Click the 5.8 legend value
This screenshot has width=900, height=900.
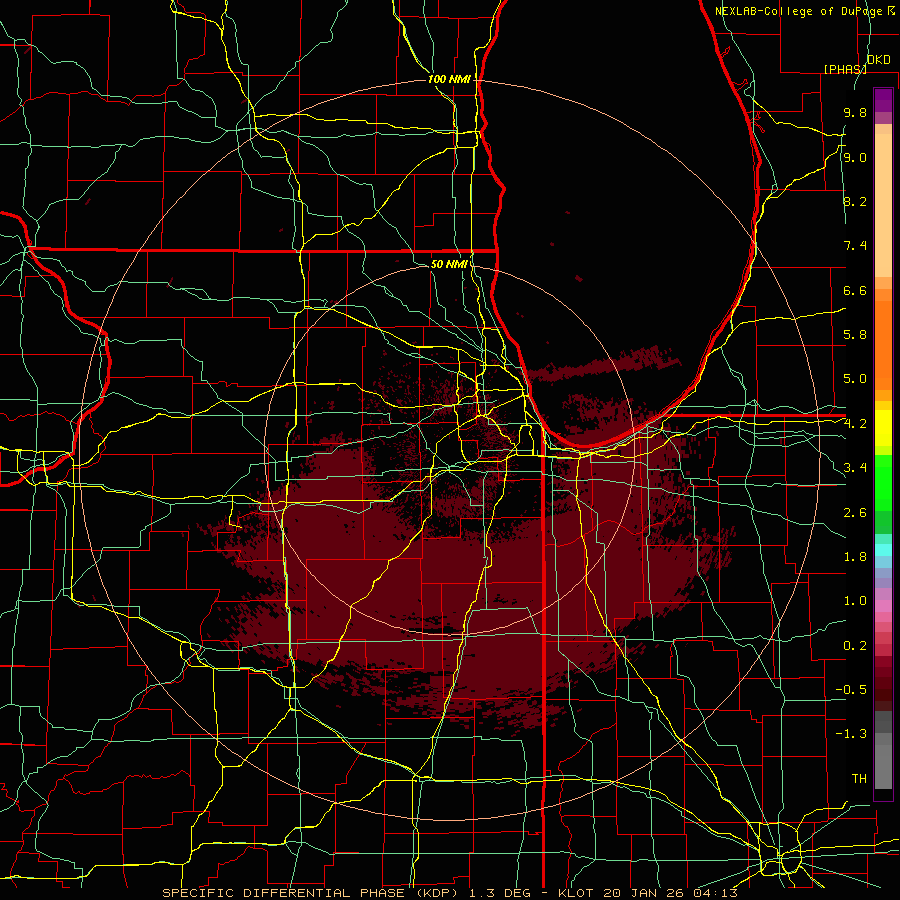click(x=855, y=335)
